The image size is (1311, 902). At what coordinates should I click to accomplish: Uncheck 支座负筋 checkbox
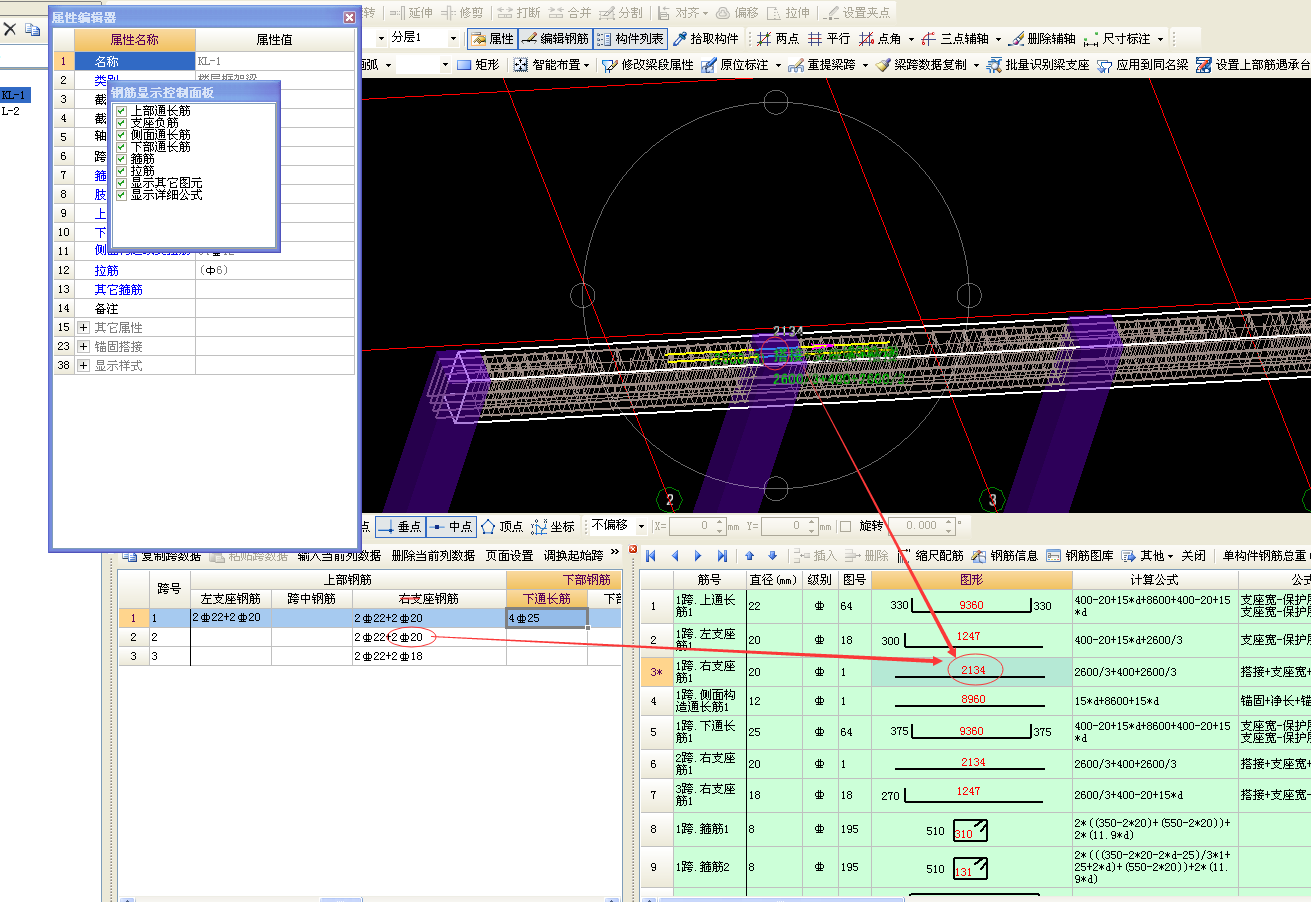tap(121, 123)
